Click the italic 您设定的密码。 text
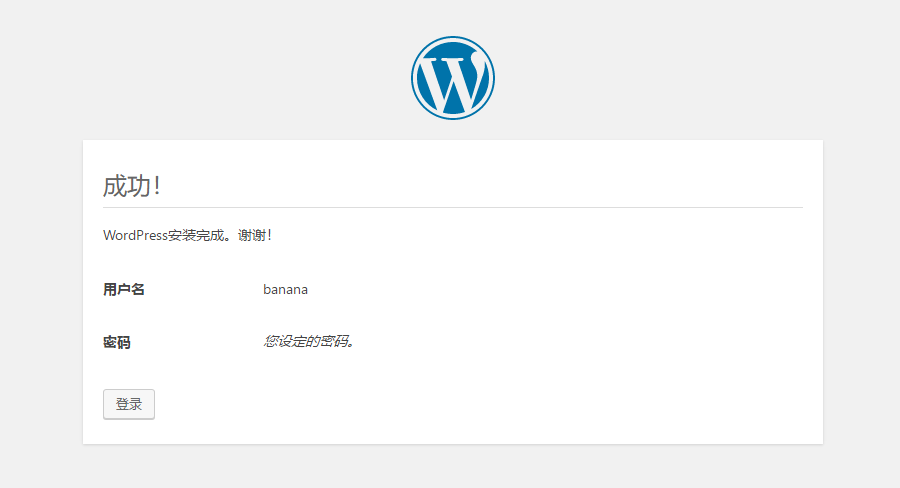This screenshot has height=488, width=900. pyautogui.click(x=309, y=341)
